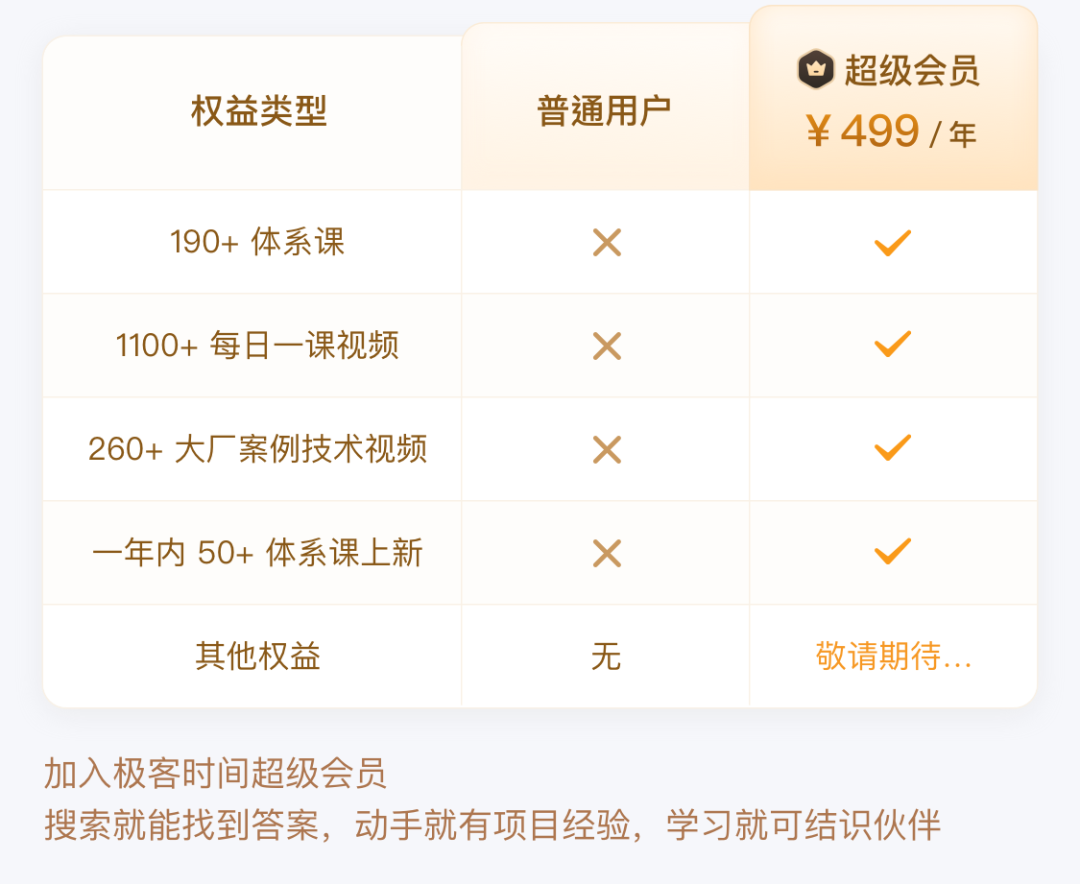Click the 权益类型 header cell
Viewport: 1080px width, 884px height.
pyautogui.click(x=259, y=111)
